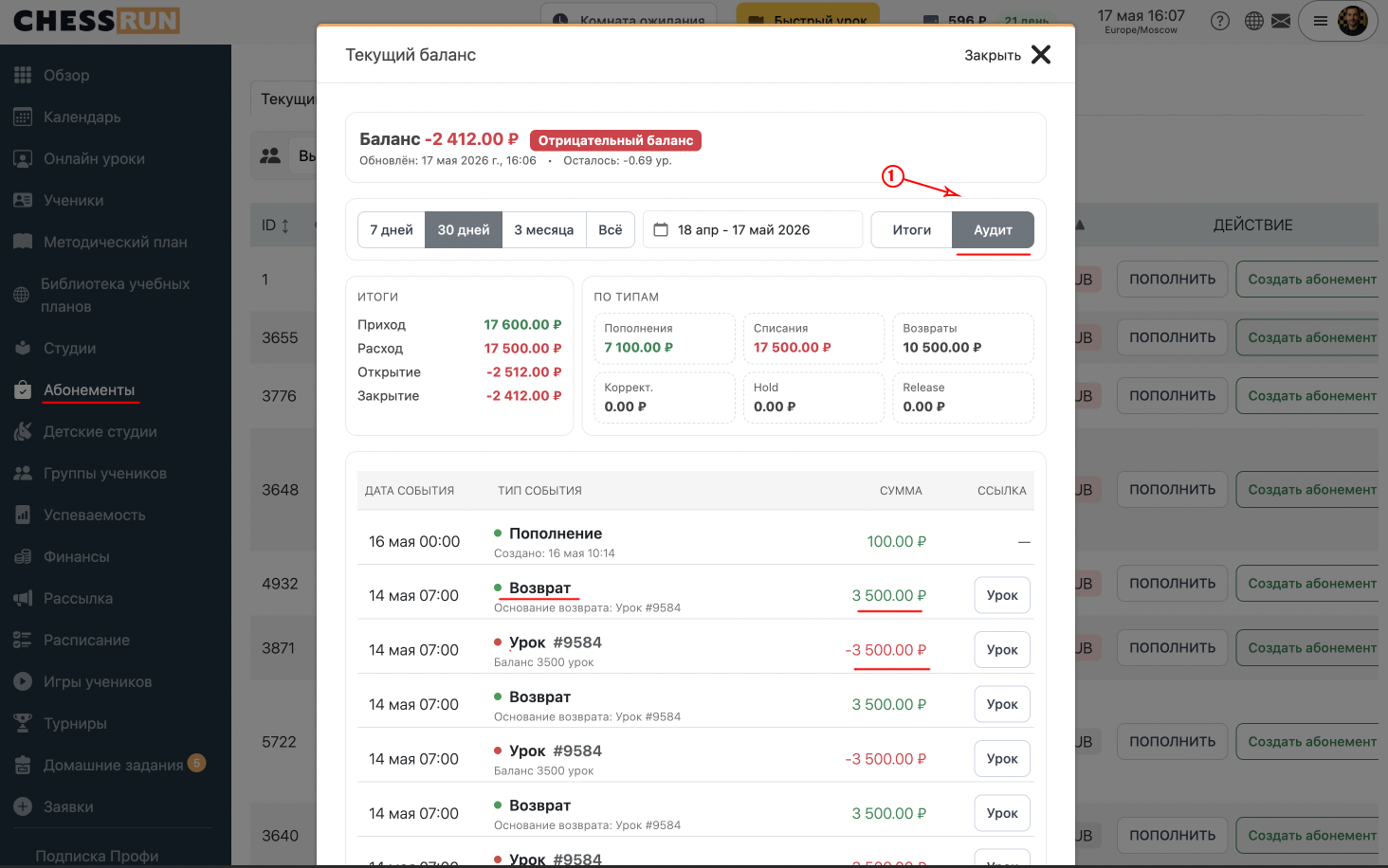Sort table by the ID column arrow

point(285,226)
